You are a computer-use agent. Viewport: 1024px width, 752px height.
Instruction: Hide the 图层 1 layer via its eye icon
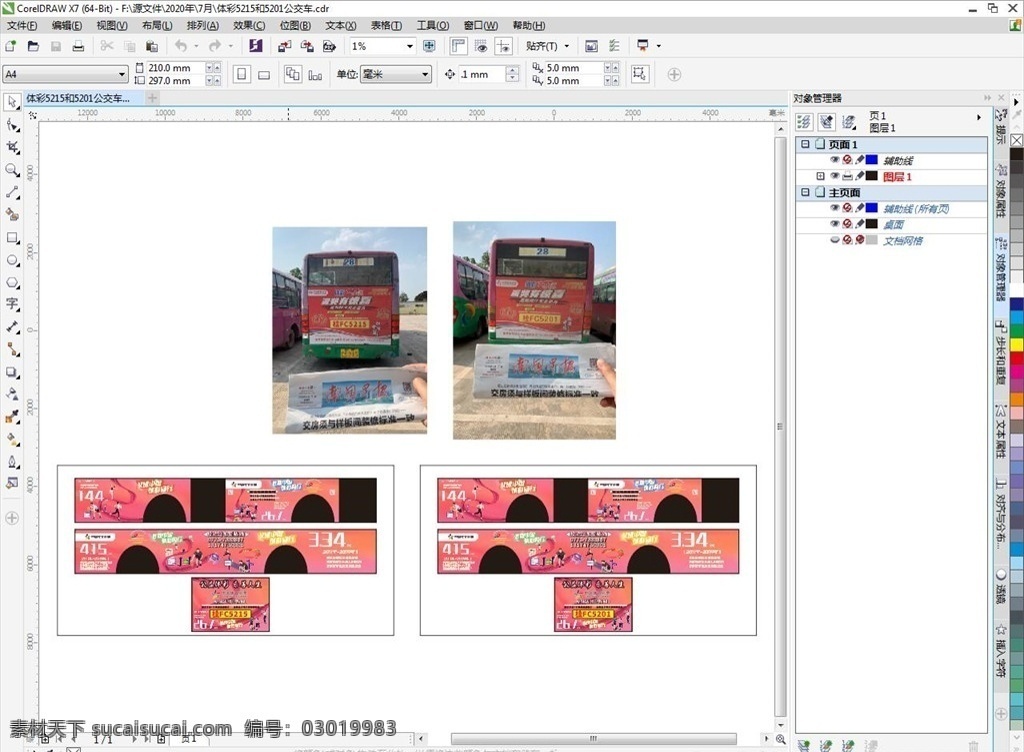point(834,176)
